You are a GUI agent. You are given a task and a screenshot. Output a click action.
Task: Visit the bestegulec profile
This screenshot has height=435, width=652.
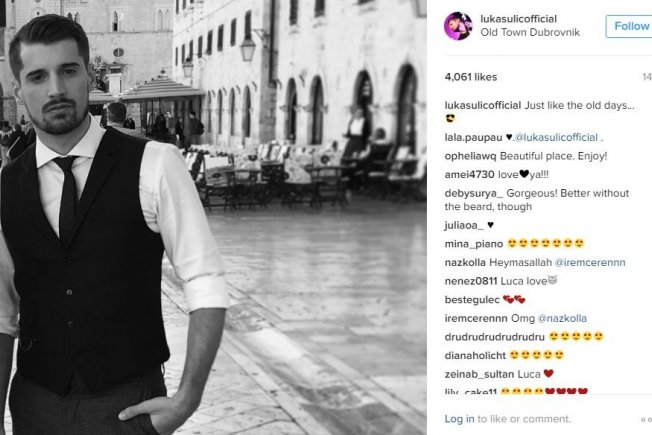[472, 300]
